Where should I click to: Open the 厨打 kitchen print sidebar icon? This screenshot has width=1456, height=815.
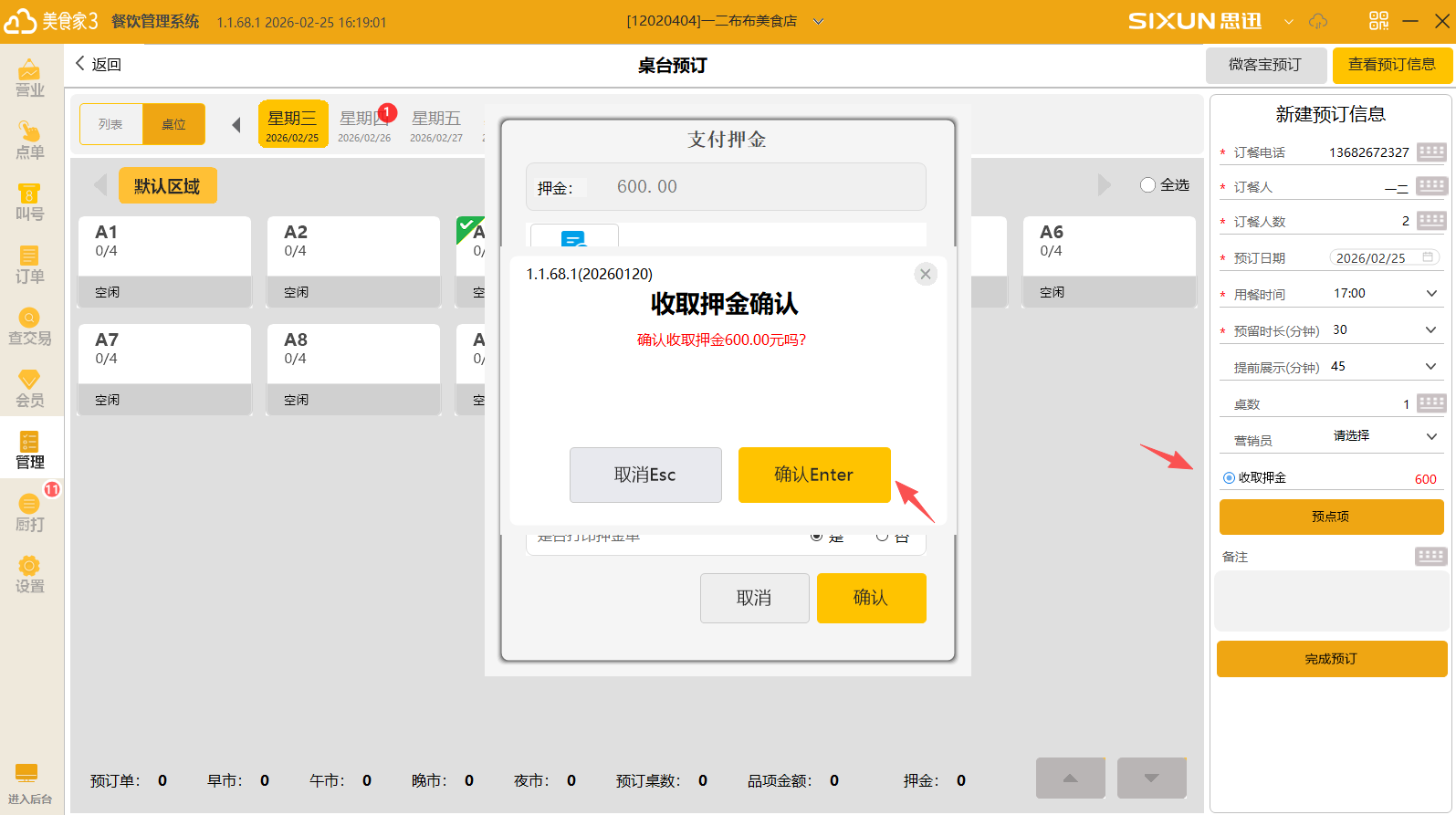29,513
